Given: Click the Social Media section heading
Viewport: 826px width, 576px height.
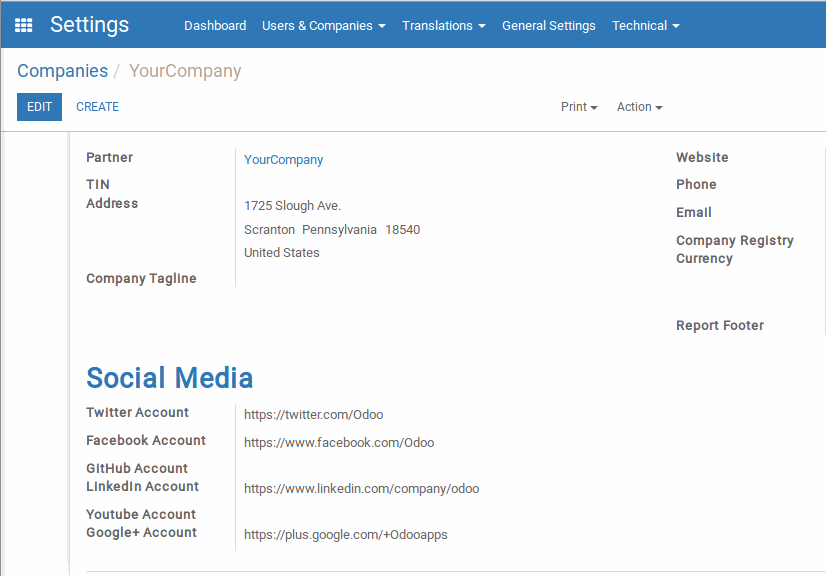Looking at the screenshot, I should (170, 378).
